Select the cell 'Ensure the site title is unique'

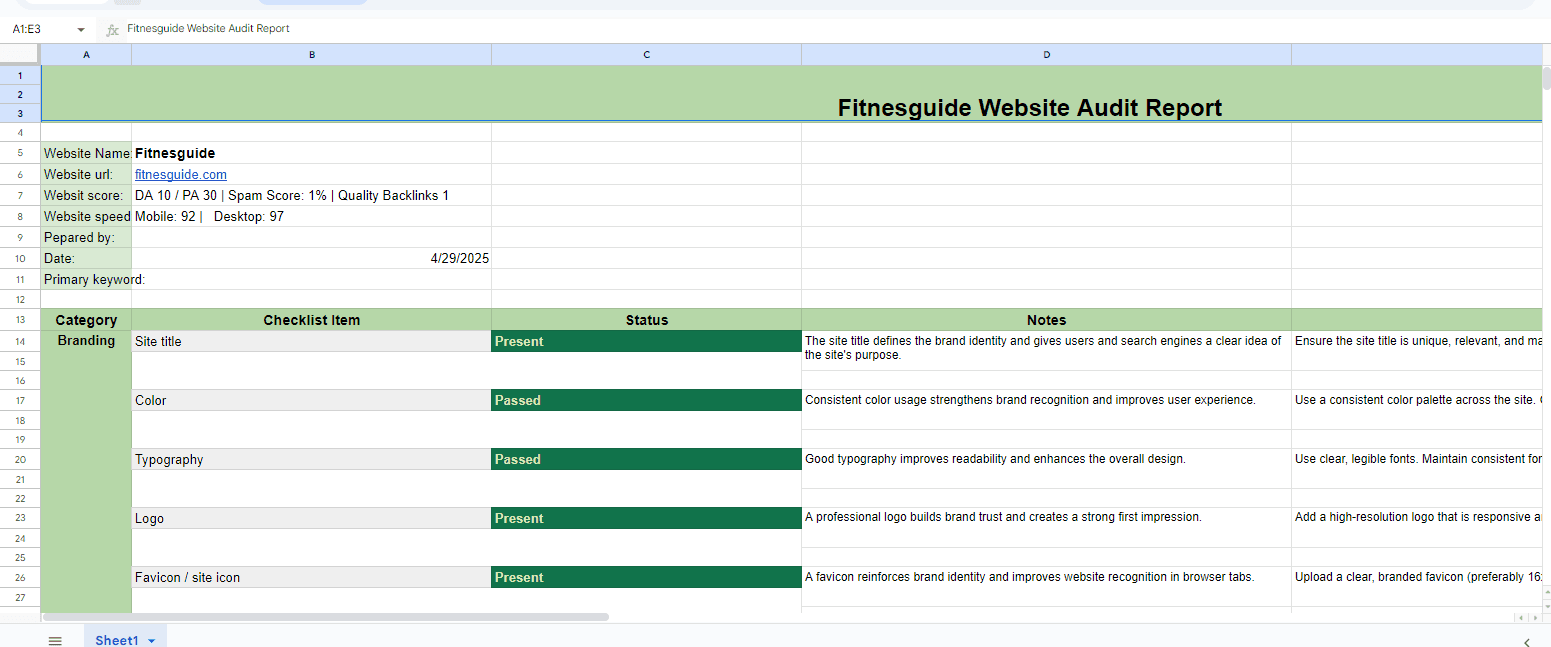[x=1416, y=350]
